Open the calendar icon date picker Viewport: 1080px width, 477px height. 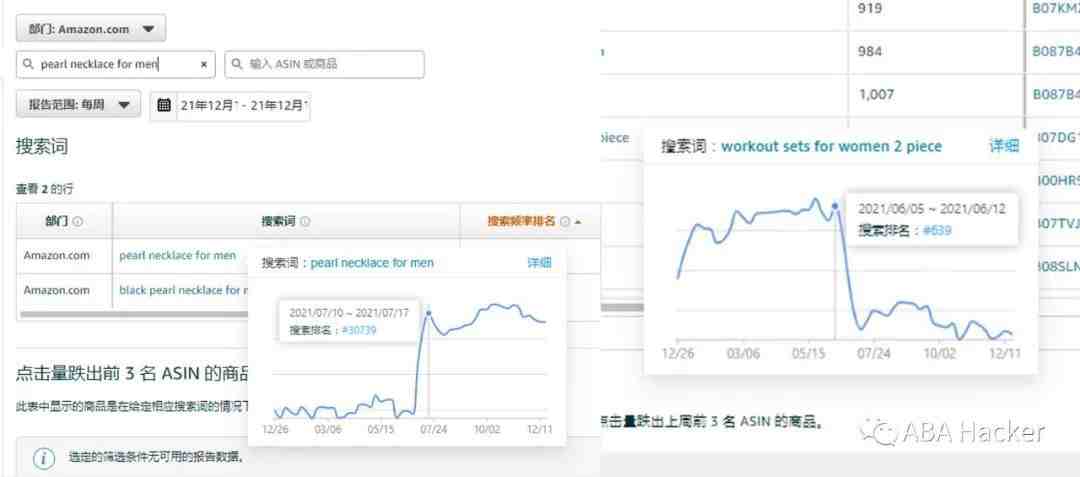click(x=164, y=105)
